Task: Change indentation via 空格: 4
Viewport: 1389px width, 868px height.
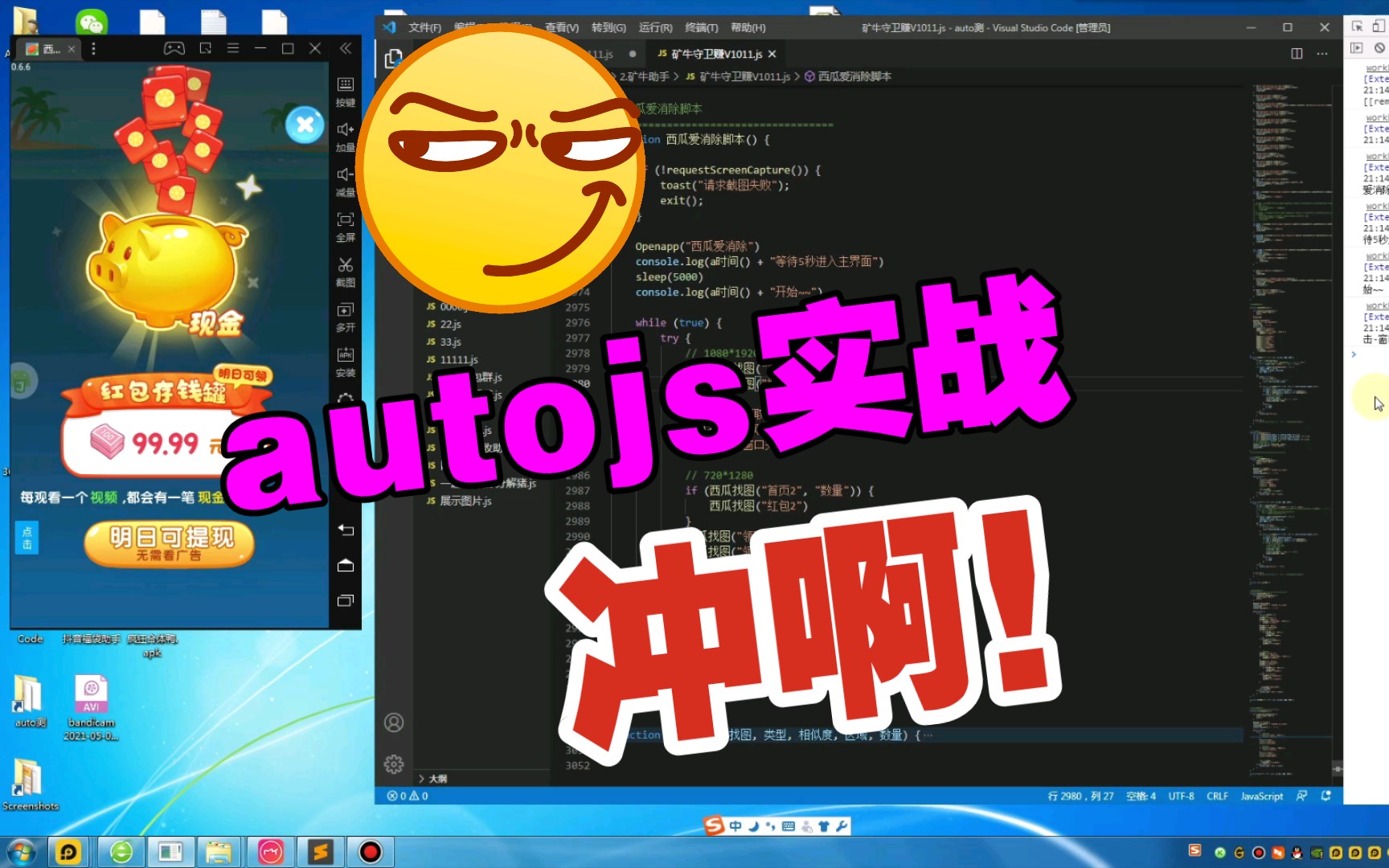Action: [1141, 796]
